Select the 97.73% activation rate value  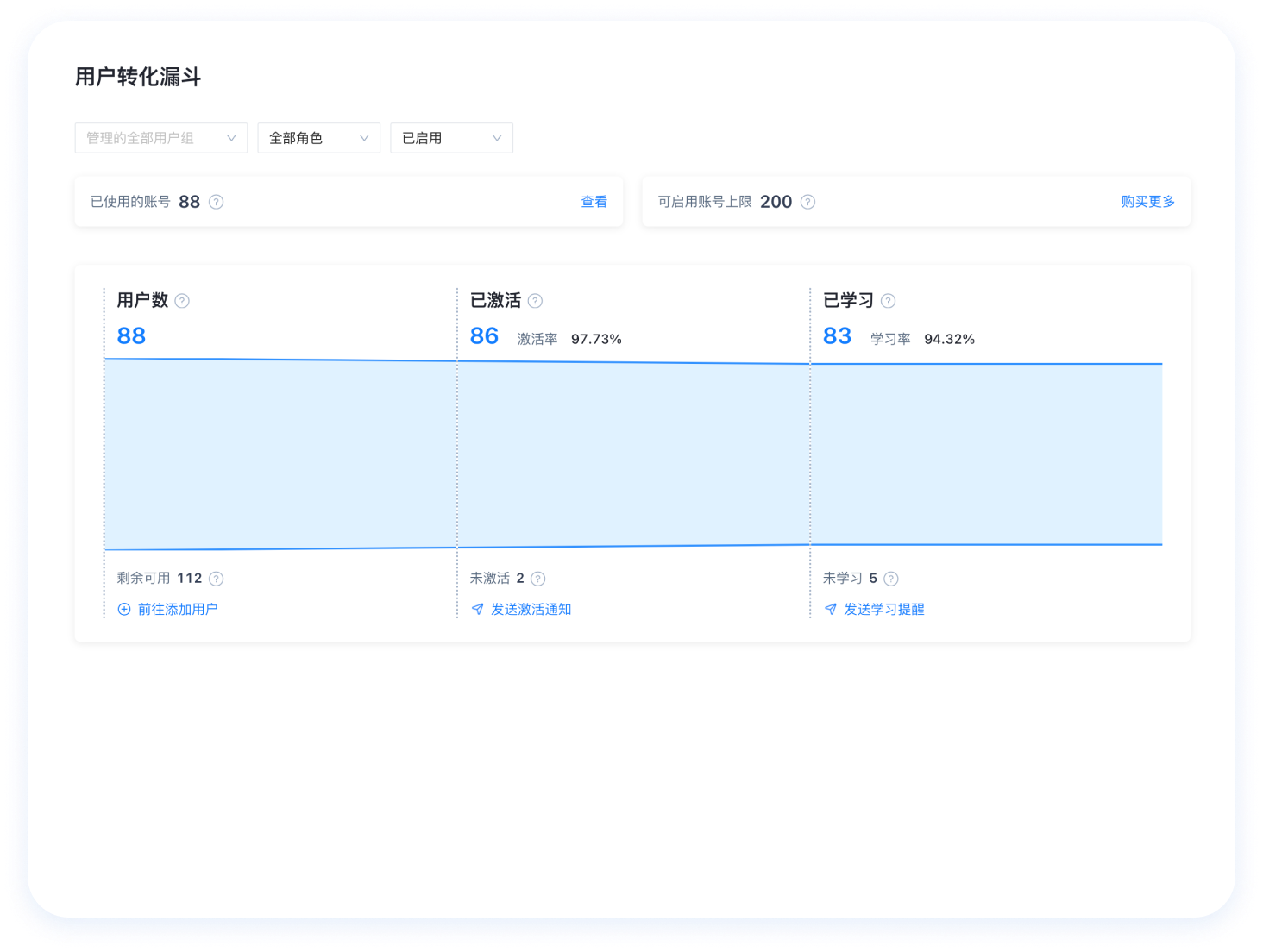[x=596, y=339]
